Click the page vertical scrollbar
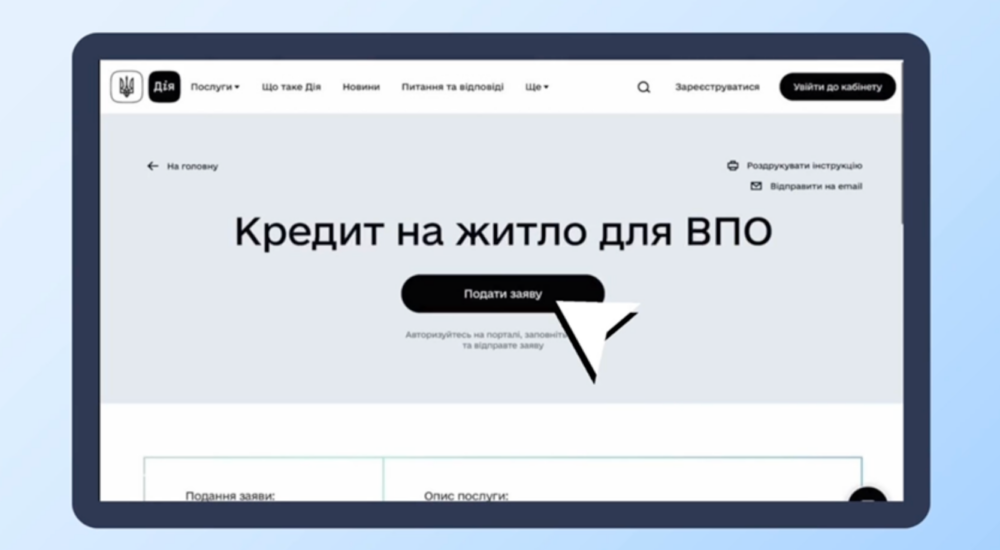This screenshot has height=550, width=1000. pos(902,142)
